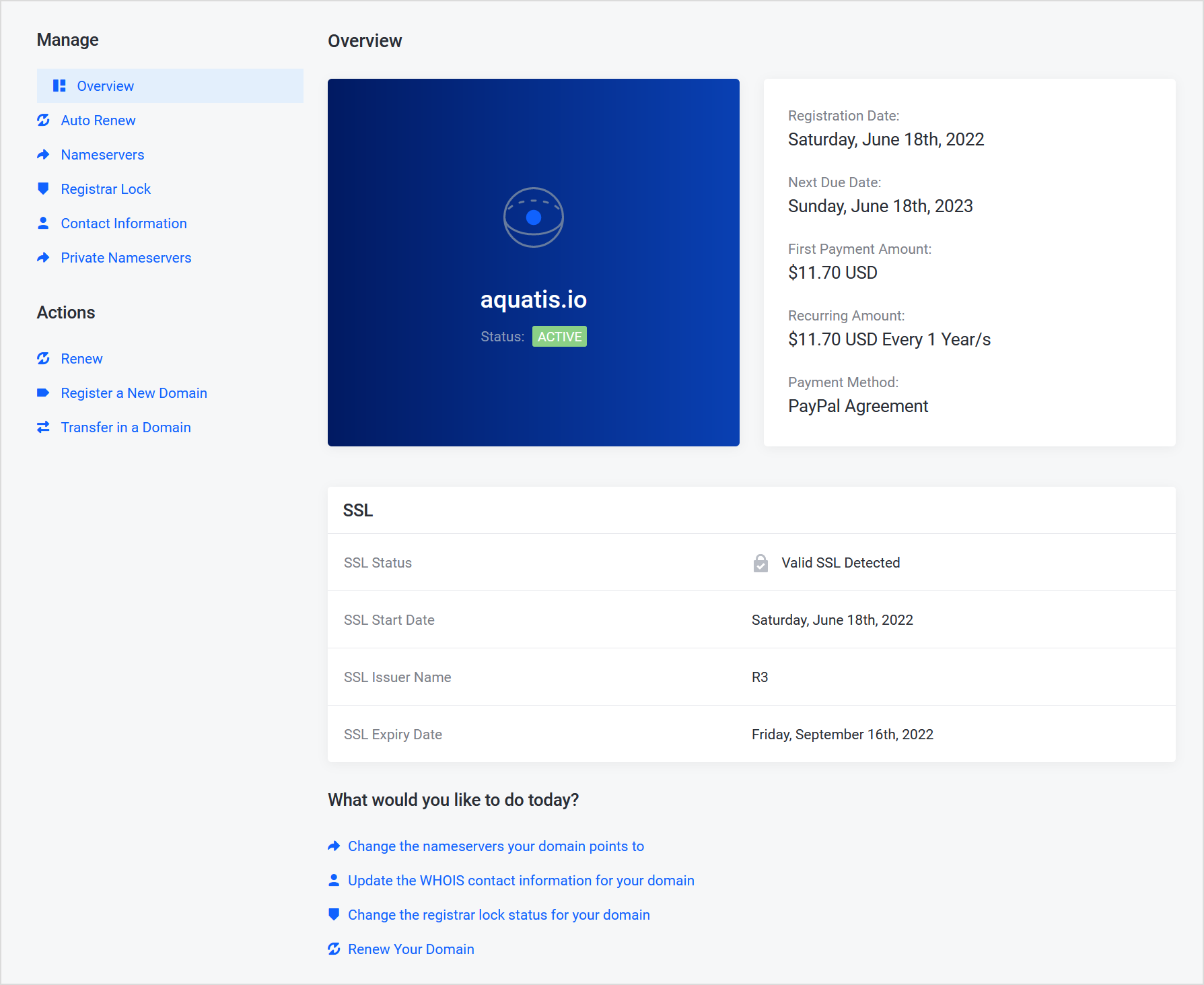This screenshot has height=985, width=1204.
Task: Click the registration date Saturday, June 18th, 2022 in overview card
Action: 886,139
